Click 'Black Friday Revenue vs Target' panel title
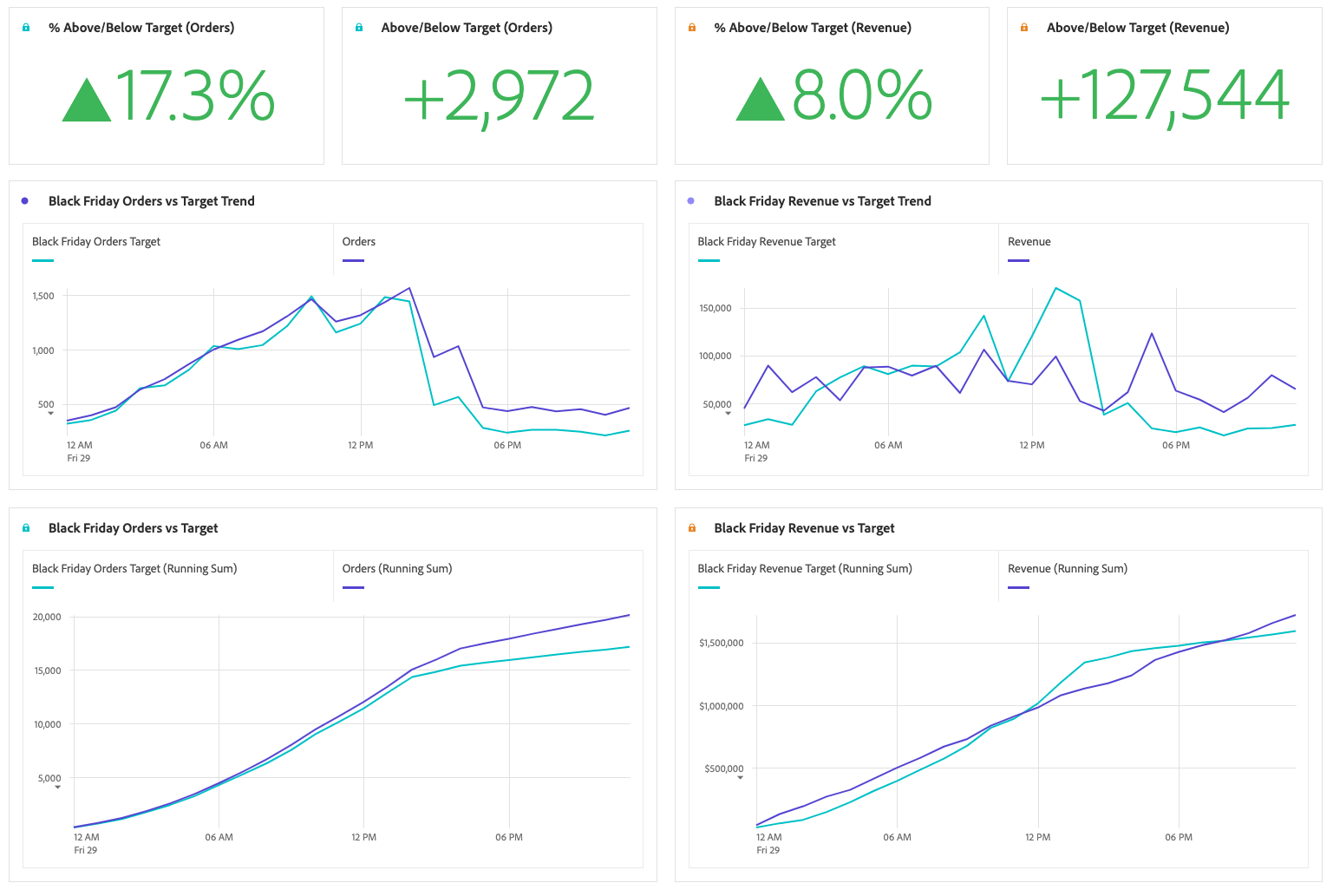This screenshot has height=896, width=1333. [x=805, y=528]
